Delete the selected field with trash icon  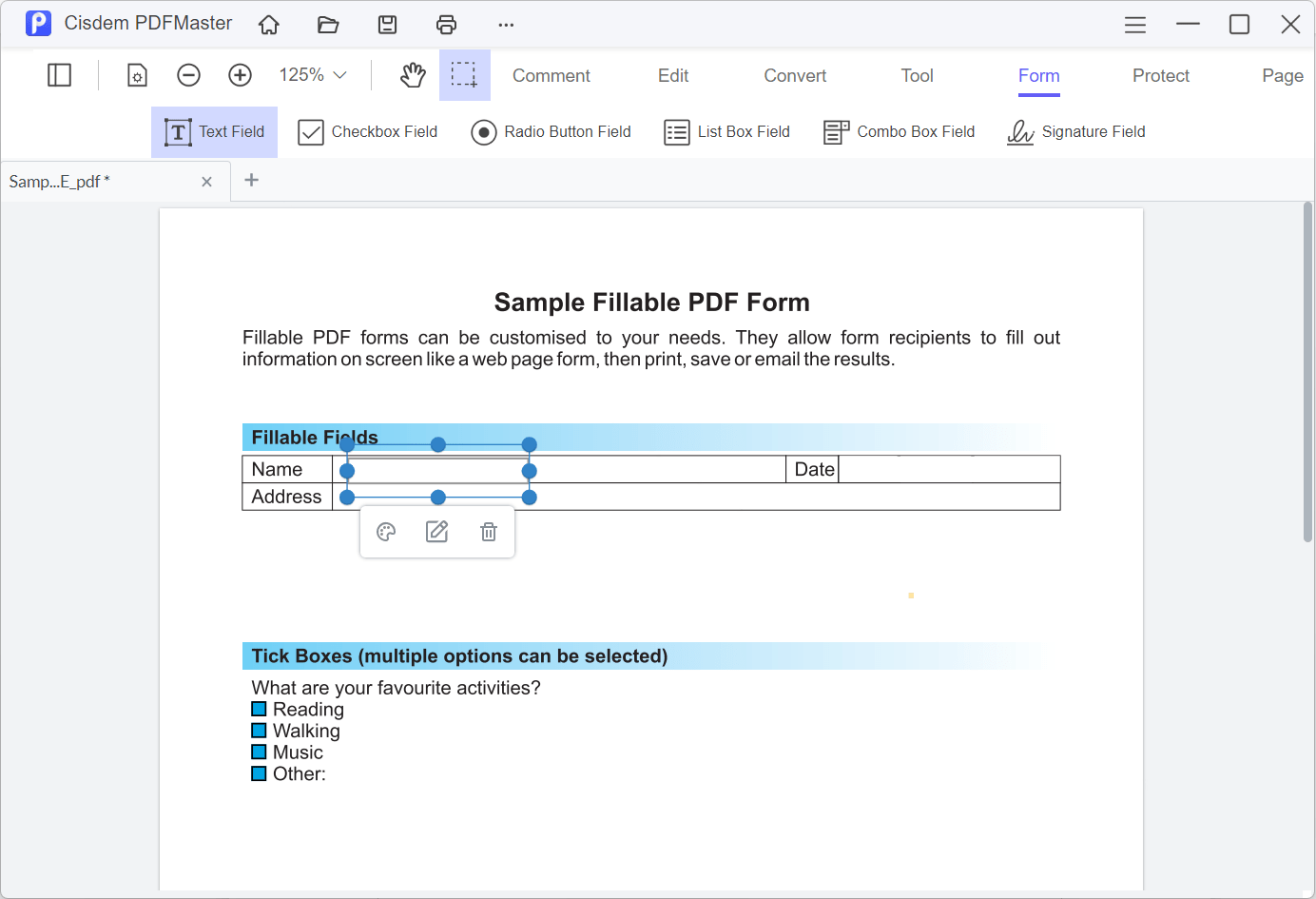(489, 532)
